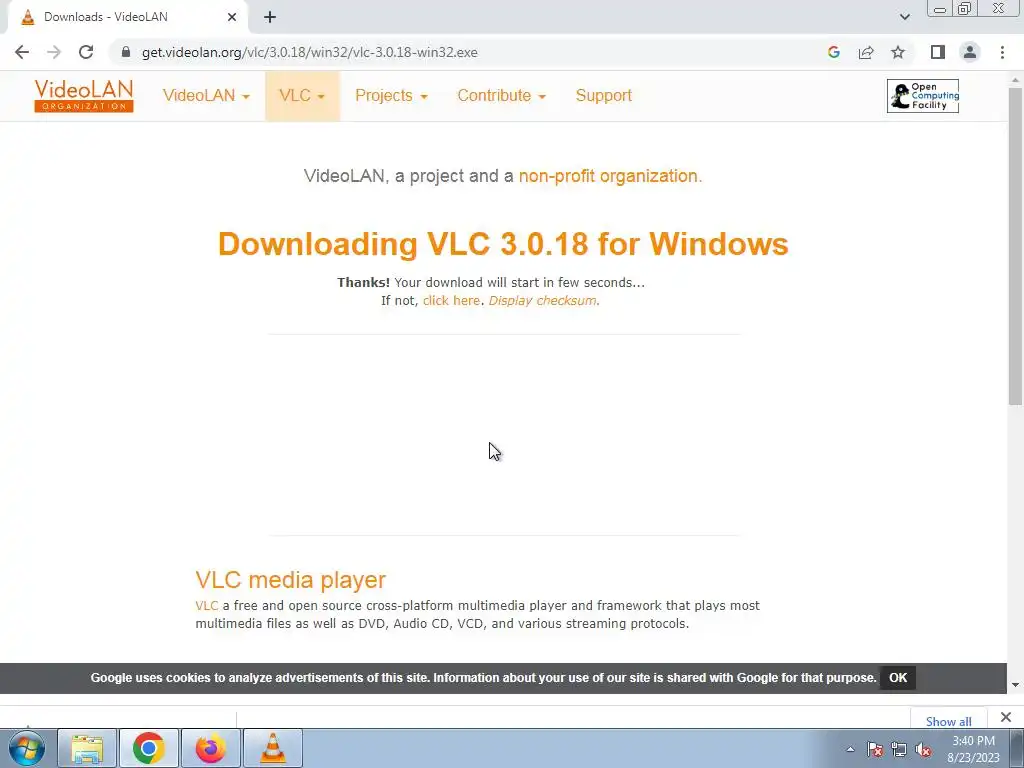Image resolution: width=1024 pixels, height=768 pixels.
Task: Follow the non-profit organization link
Action: click(x=608, y=176)
